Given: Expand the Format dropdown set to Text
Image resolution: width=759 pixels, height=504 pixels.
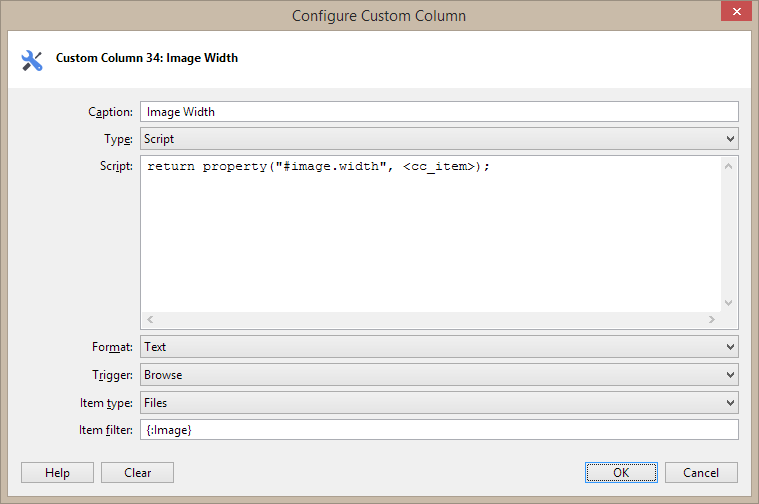Looking at the screenshot, I should [x=438, y=347].
